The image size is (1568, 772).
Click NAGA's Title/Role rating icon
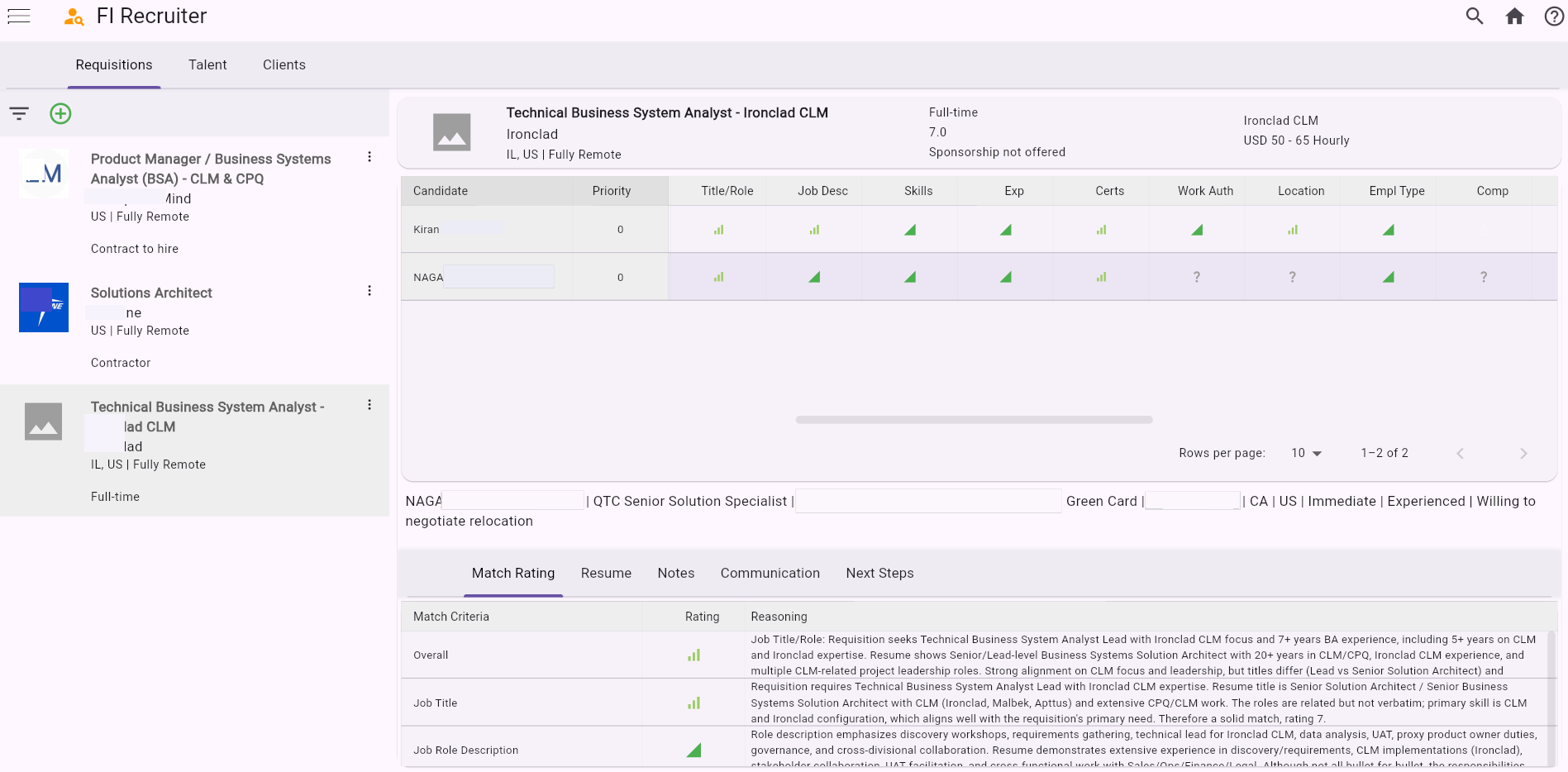[718, 277]
